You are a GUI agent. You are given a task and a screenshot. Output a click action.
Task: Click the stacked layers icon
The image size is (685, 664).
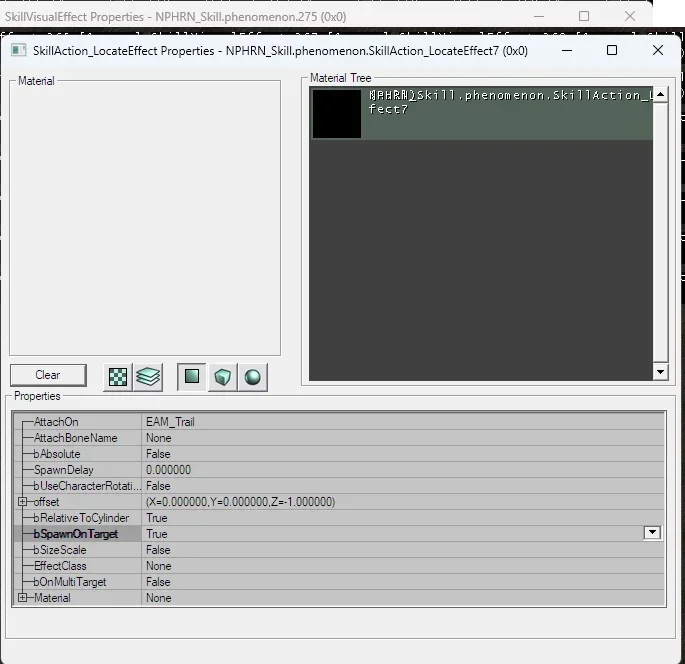[148, 377]
